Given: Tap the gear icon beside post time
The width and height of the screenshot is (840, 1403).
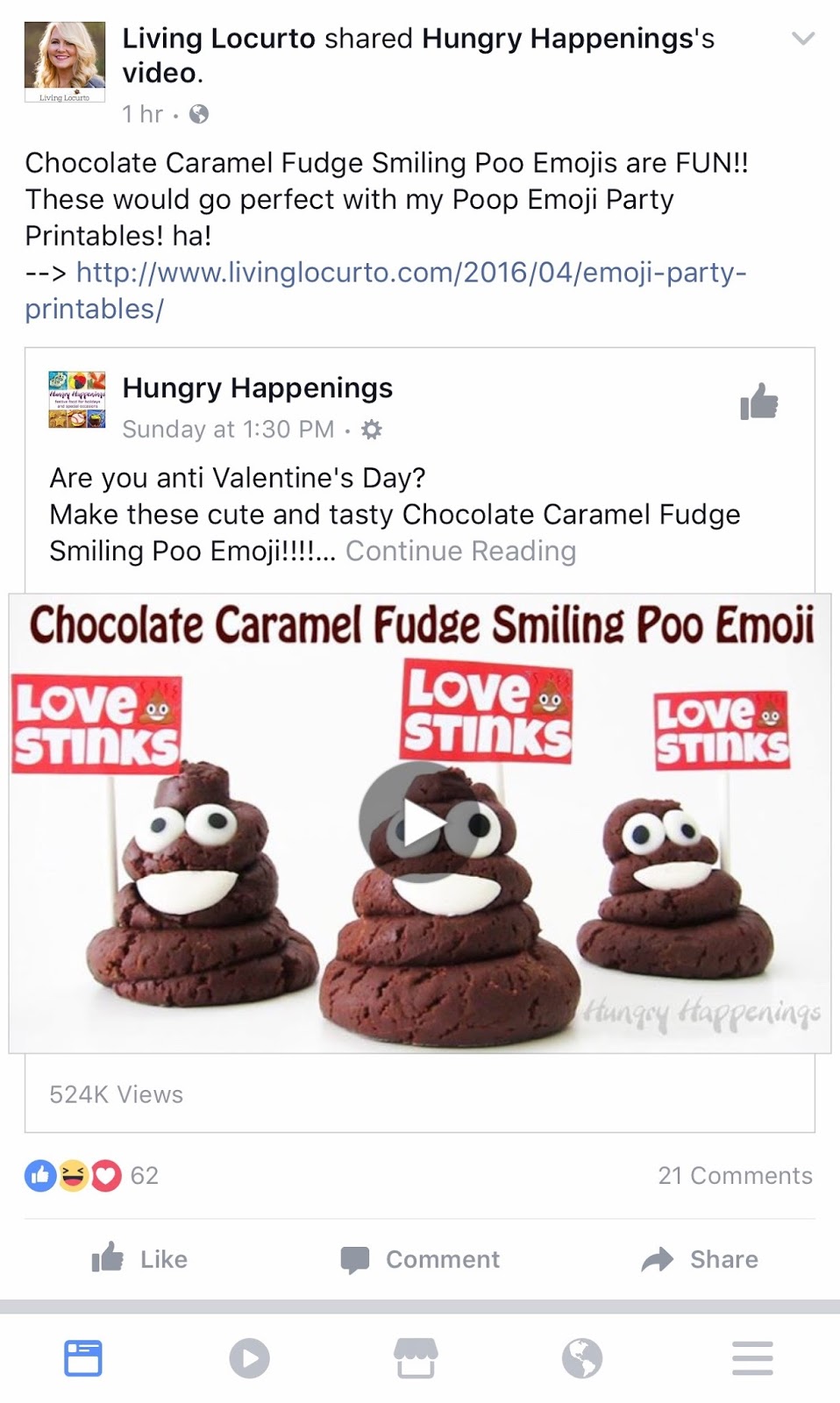Looking at the screenshot, I should [x=372, y=430].
